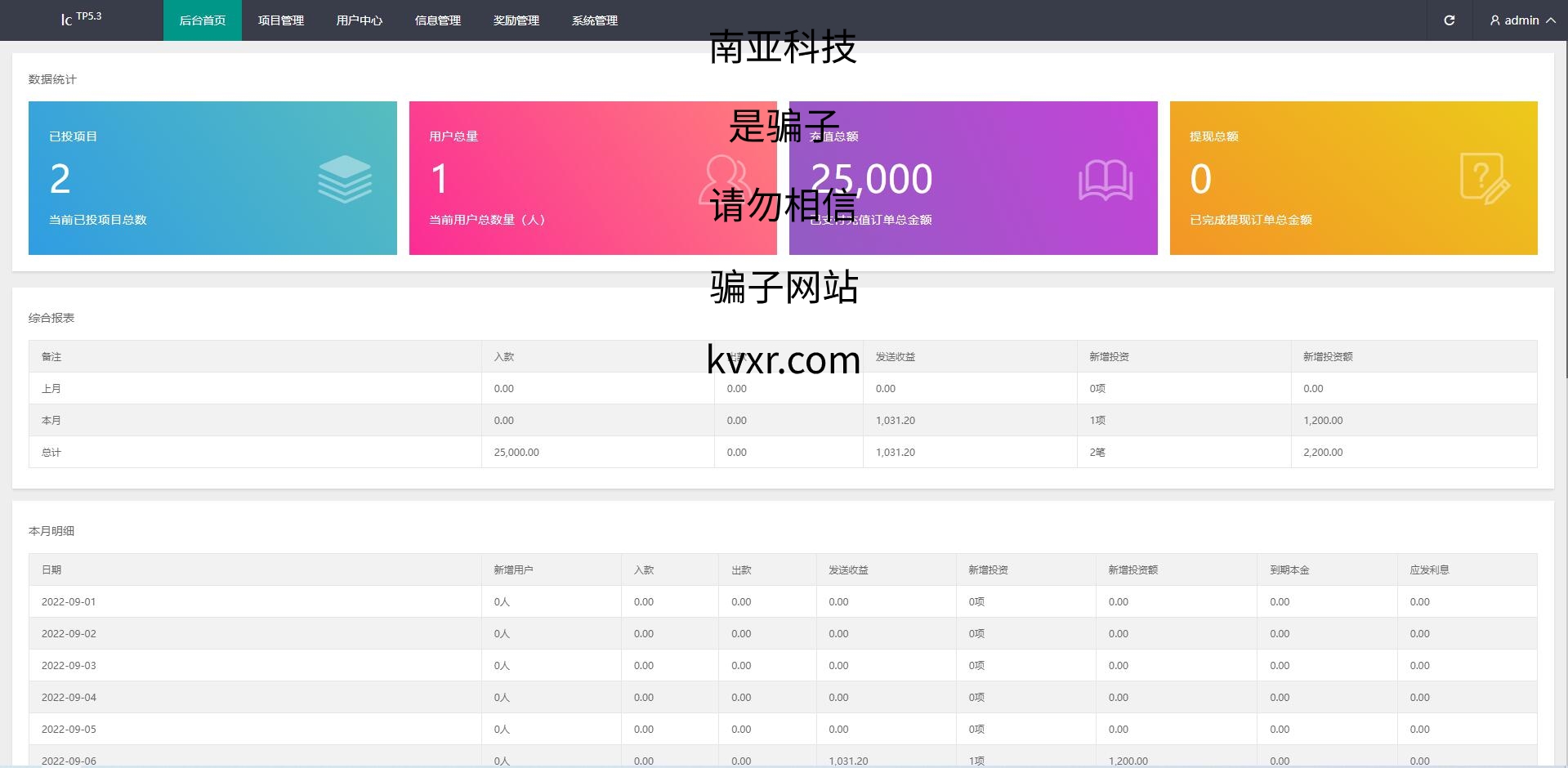This screenshot has height=768, width=1568.
Task: Click the admin user avatar icon
Action: point(1494,20)
